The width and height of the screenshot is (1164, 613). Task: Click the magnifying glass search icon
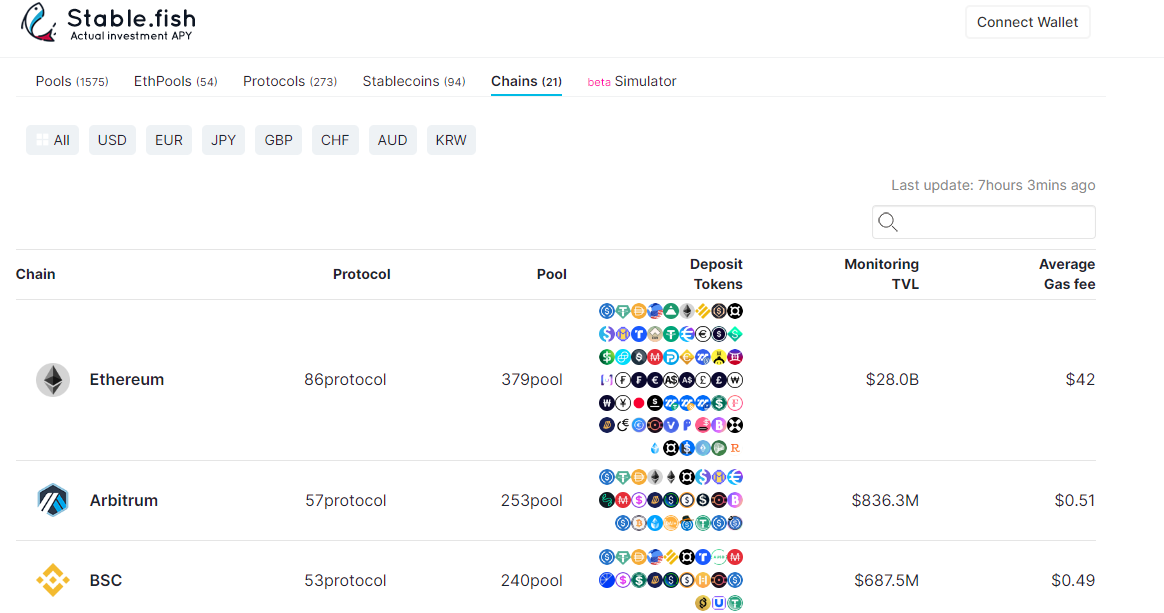(887, 222)
